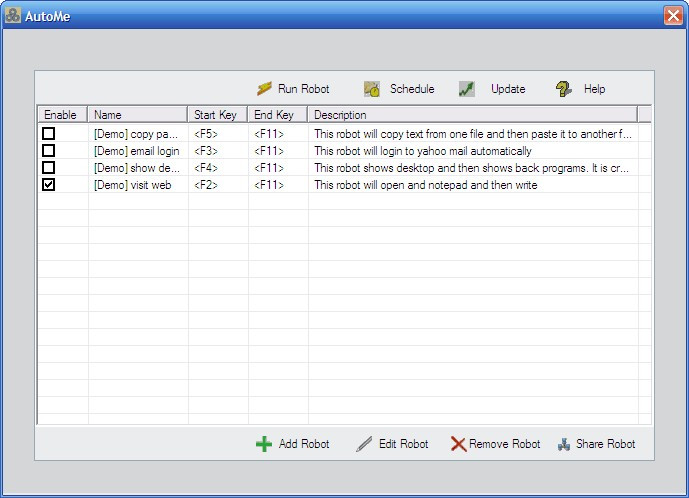Viewport: 689px width, 498px height.
Task: Click the Add Robot label
Action: 304,444
